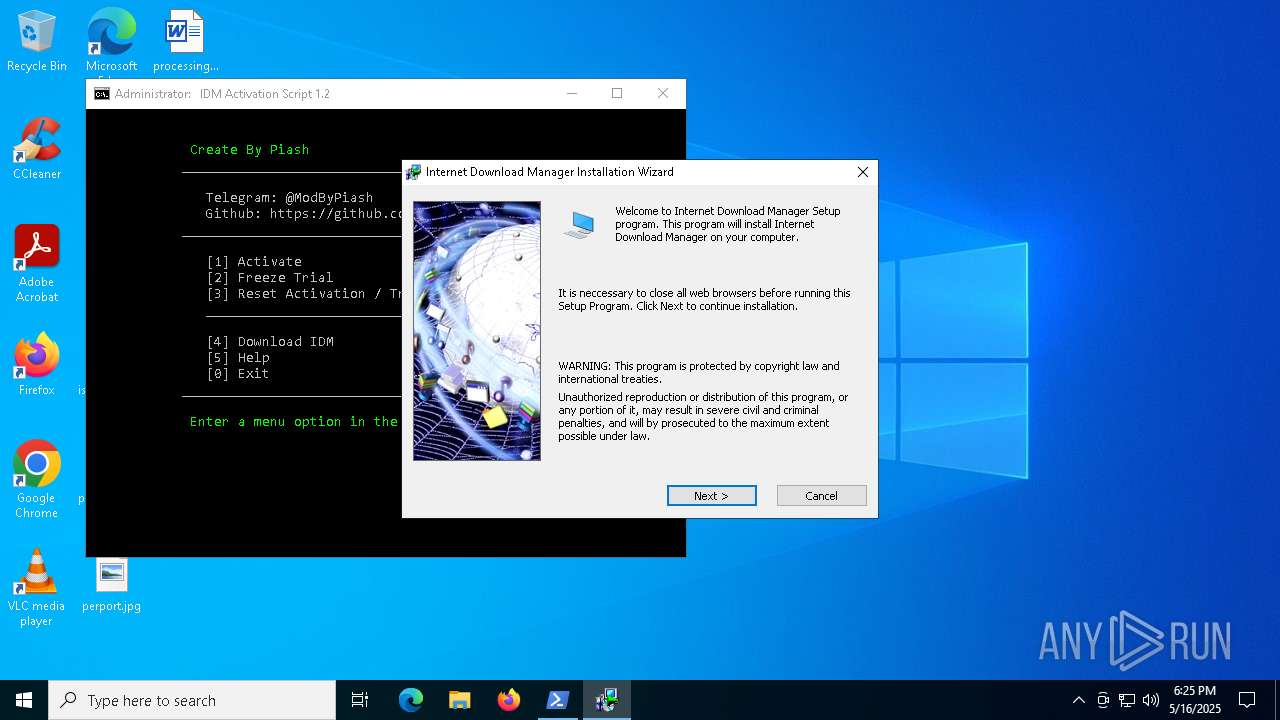This screenshot has height=720, width=1280.
Task: Select the Firefox desktop shortcut
Action: [x=37, y=365]
